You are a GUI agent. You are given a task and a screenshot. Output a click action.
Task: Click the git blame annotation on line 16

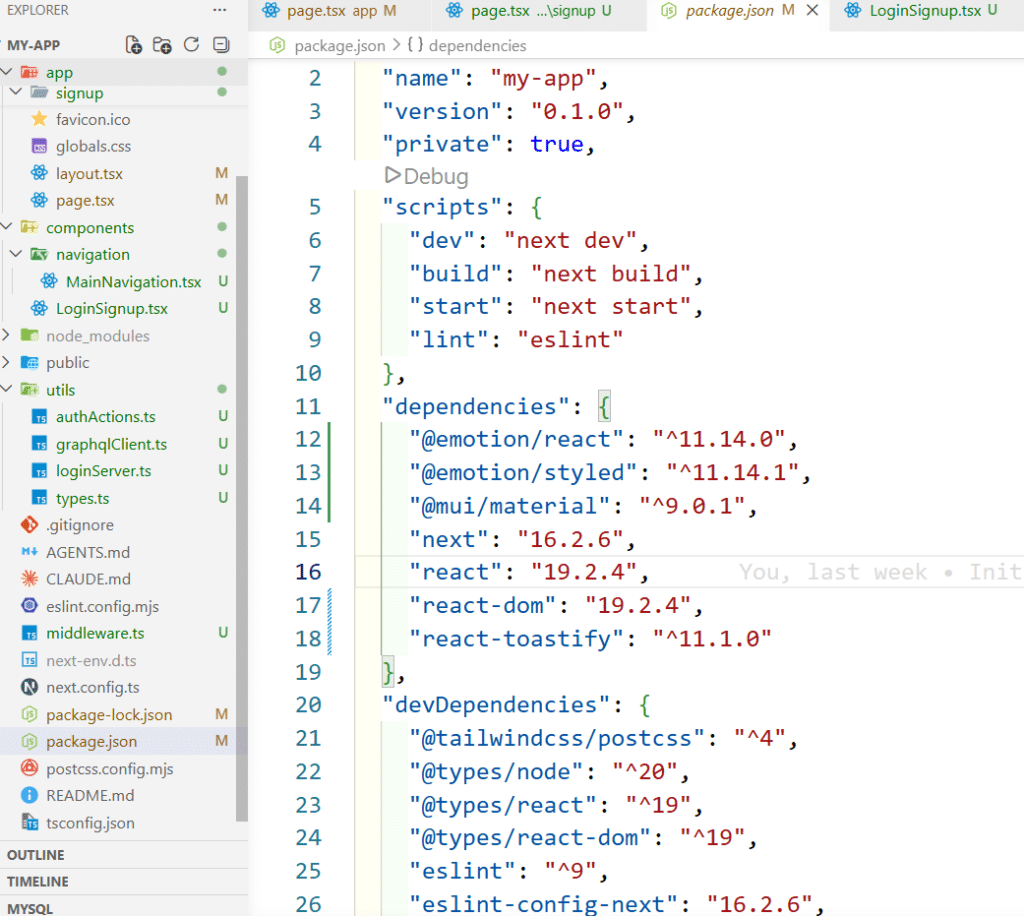pos(881,572)
